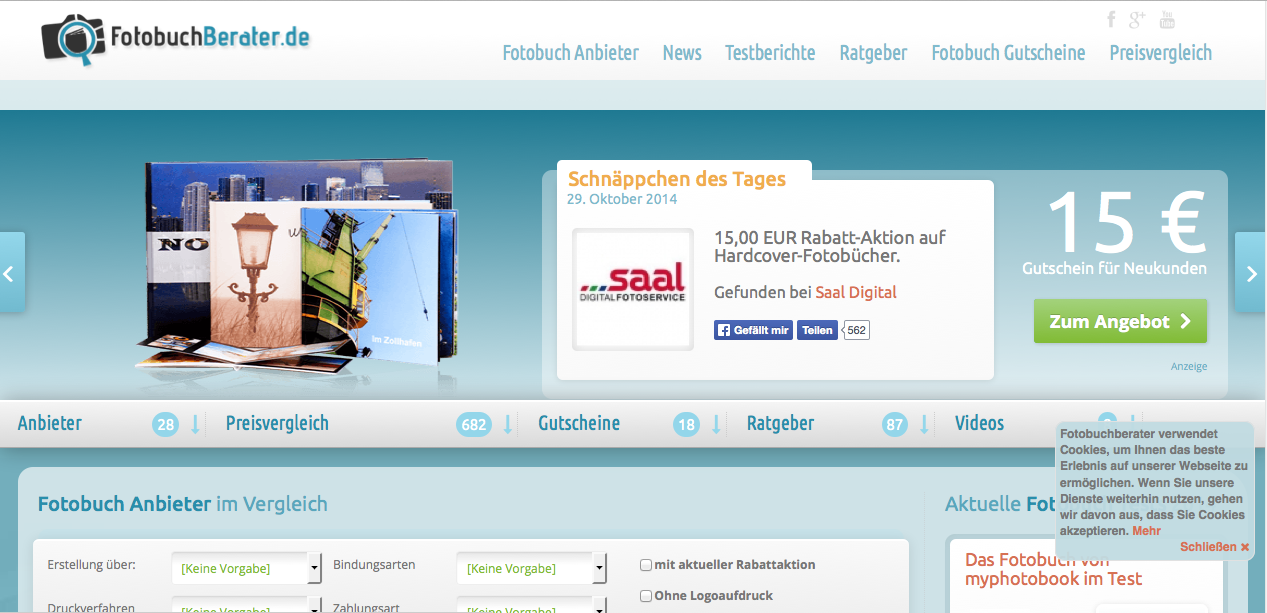Click the Saal Digital Fotoservice logo
The height and width of the screenshot is (613, 1267).
point(633,289)
